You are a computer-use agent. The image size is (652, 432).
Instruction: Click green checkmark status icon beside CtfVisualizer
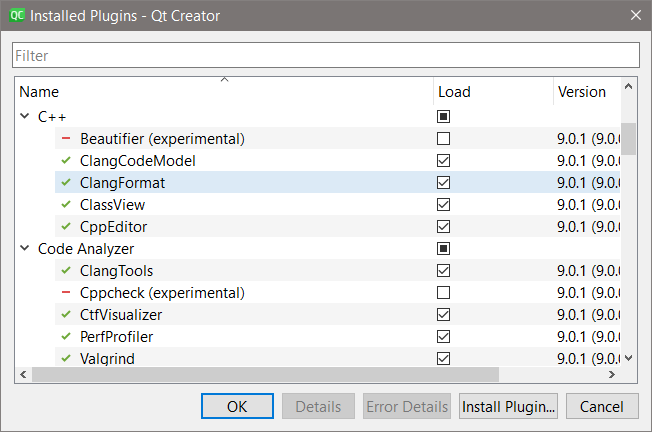point(66,314)
